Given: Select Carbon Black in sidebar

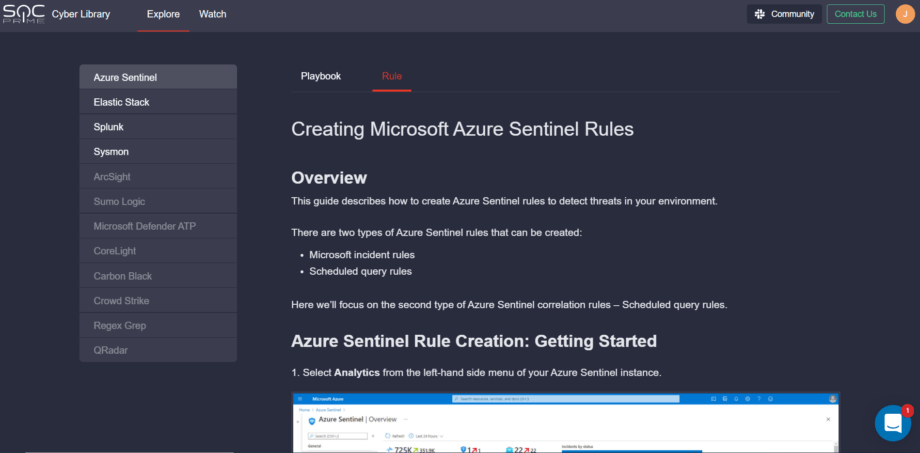Looking at the screenshot, I should pos(158,276).
